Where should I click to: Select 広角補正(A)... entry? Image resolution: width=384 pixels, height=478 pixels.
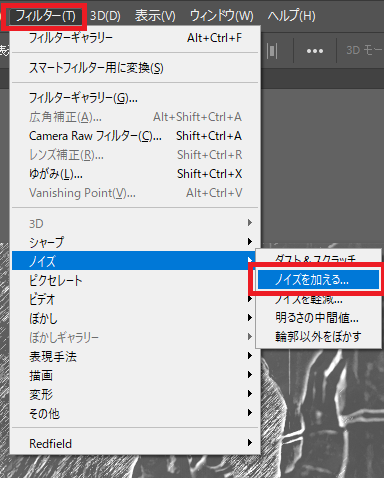pos(135,117)
